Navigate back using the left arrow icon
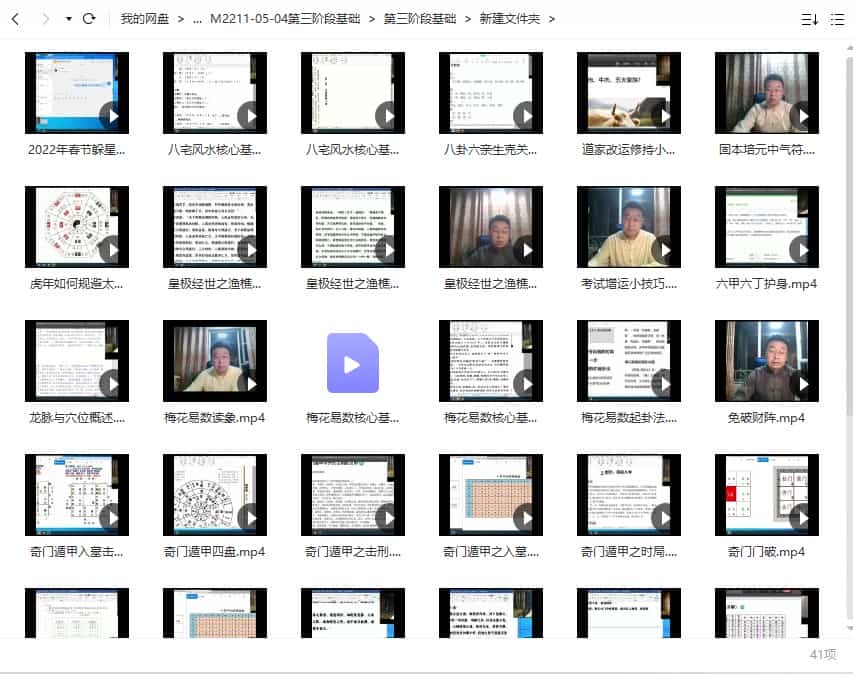 point(14,18)
